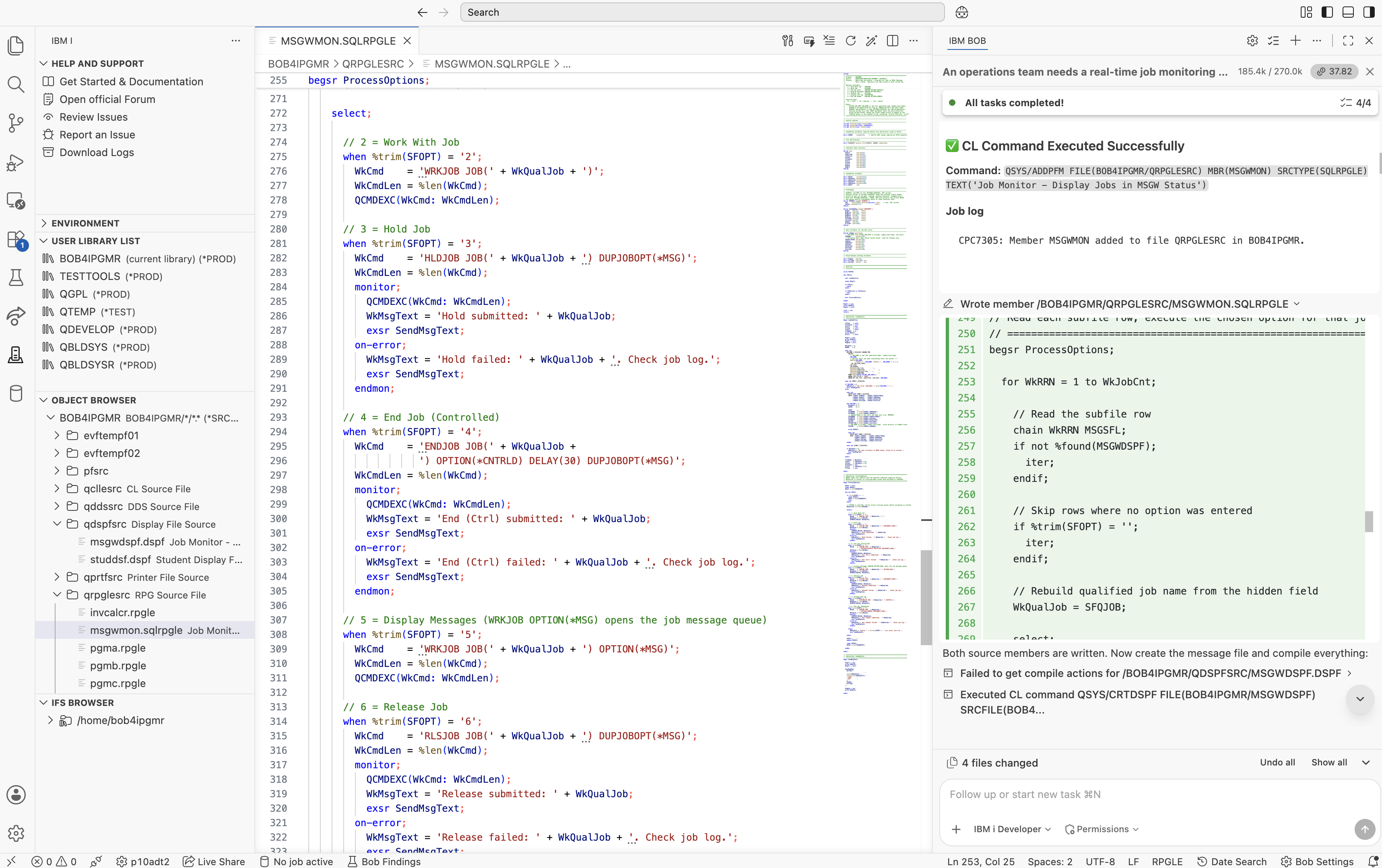This screenshot has width=1382, height=868.
Task: Collapse the Wrote member MSGWMON diff block
Action: click(x=1297, y=304)
